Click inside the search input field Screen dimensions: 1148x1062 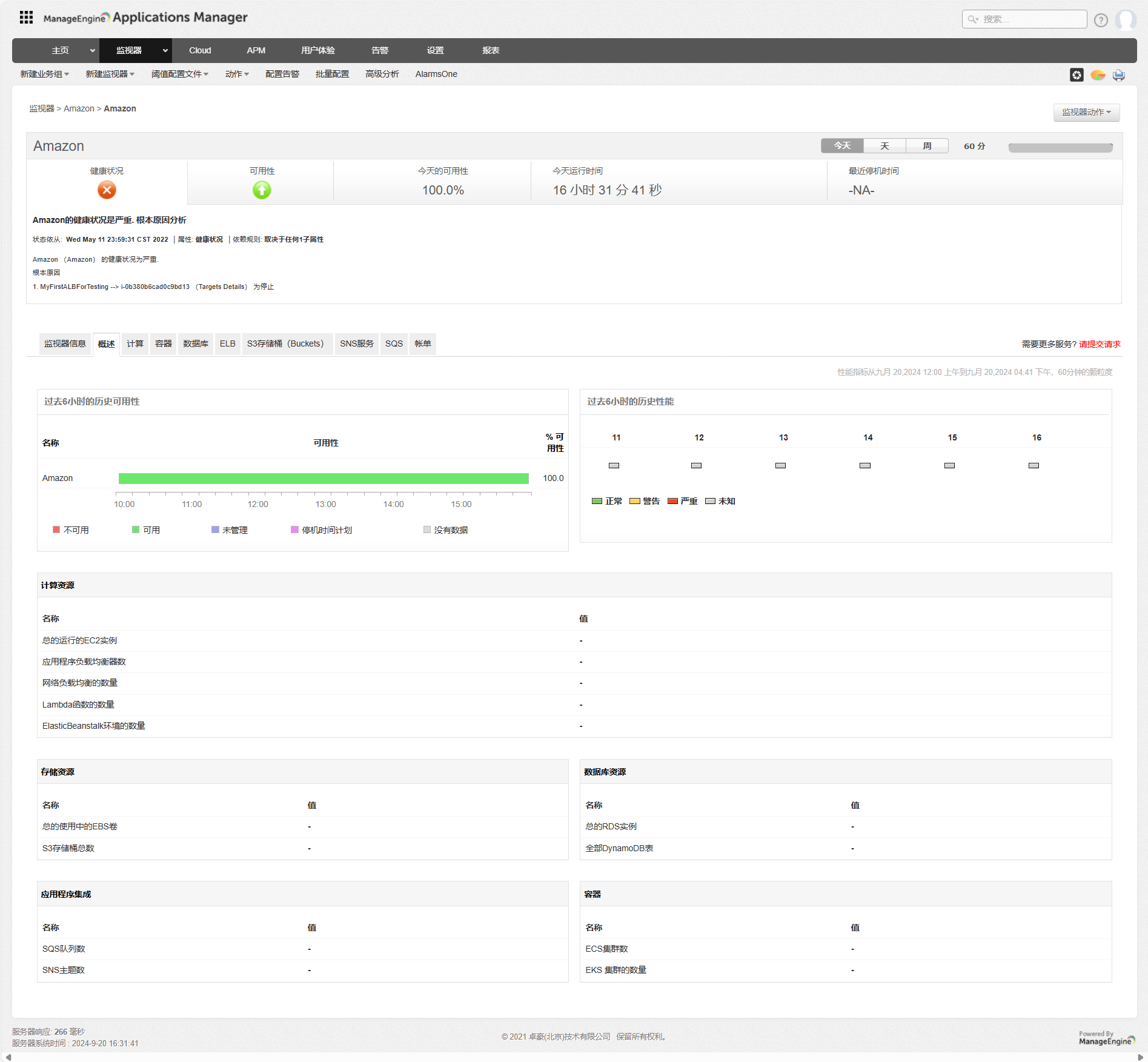[x=1030, y=19]
